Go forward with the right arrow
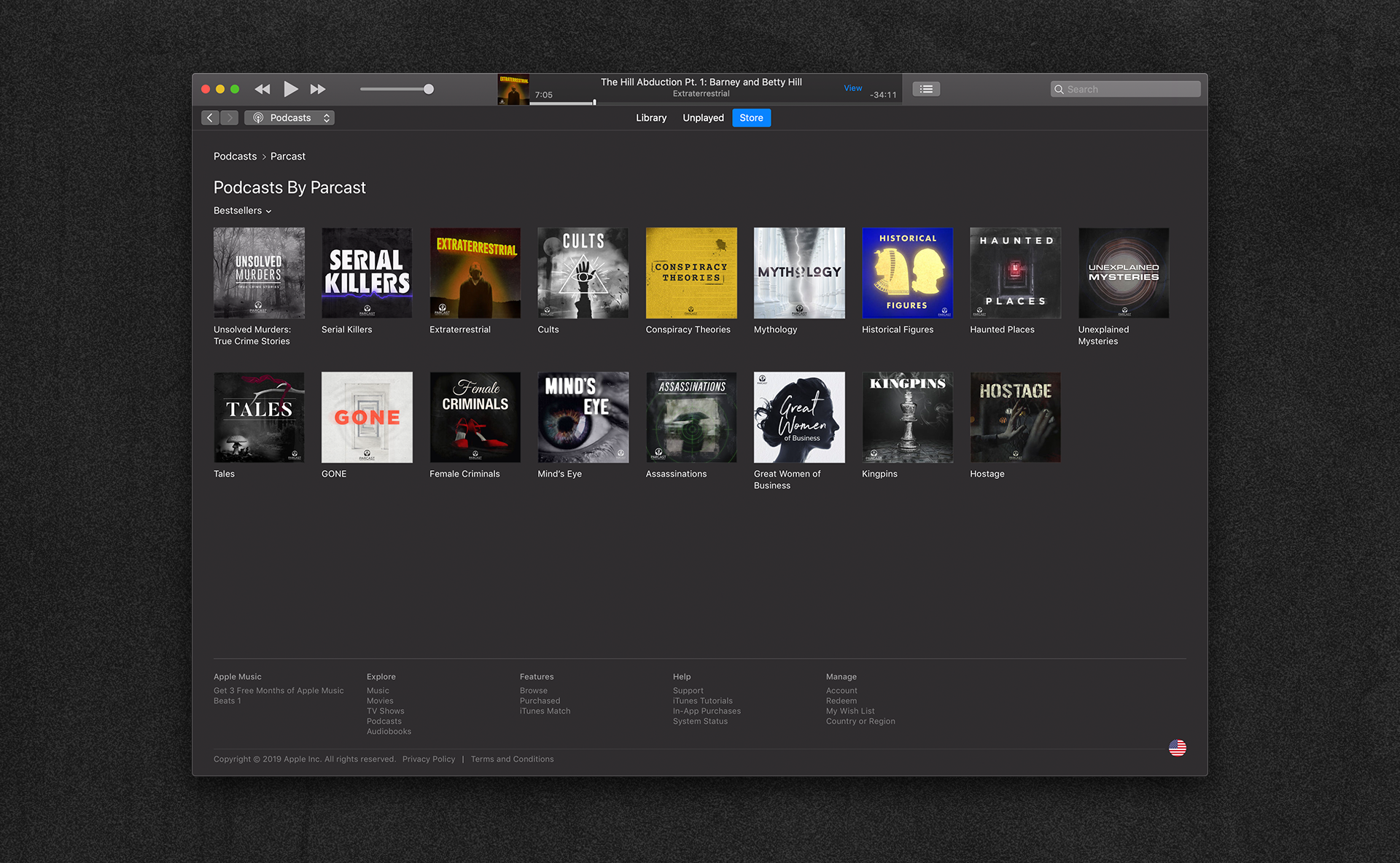 pos(229,117)
